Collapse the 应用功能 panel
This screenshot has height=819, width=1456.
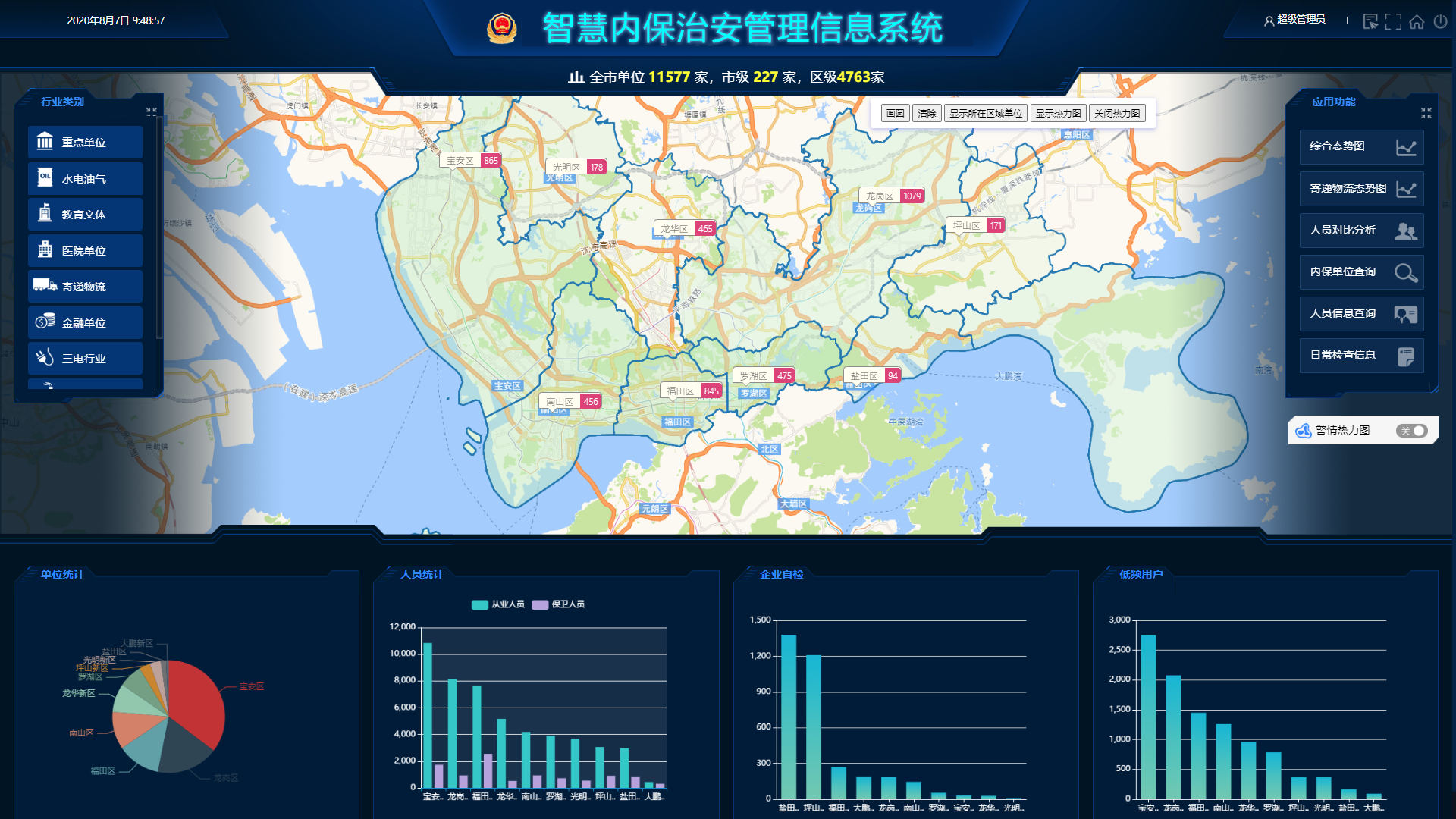click(x=1426, y=113)
